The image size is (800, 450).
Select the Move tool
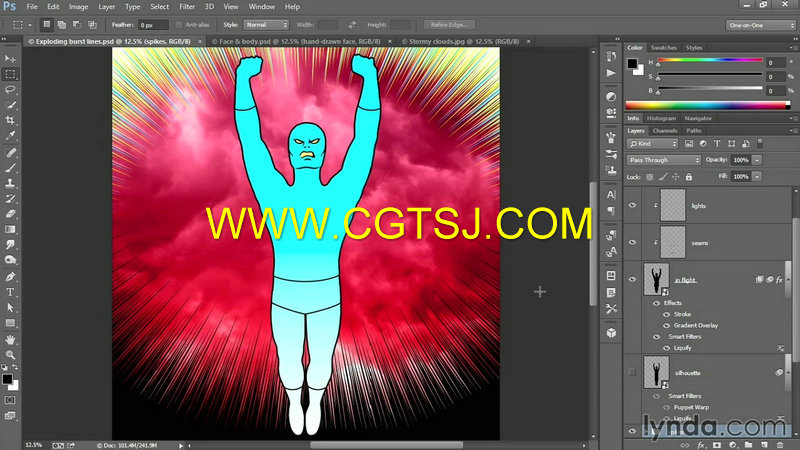pyautogui.click(x=10, y=59)
